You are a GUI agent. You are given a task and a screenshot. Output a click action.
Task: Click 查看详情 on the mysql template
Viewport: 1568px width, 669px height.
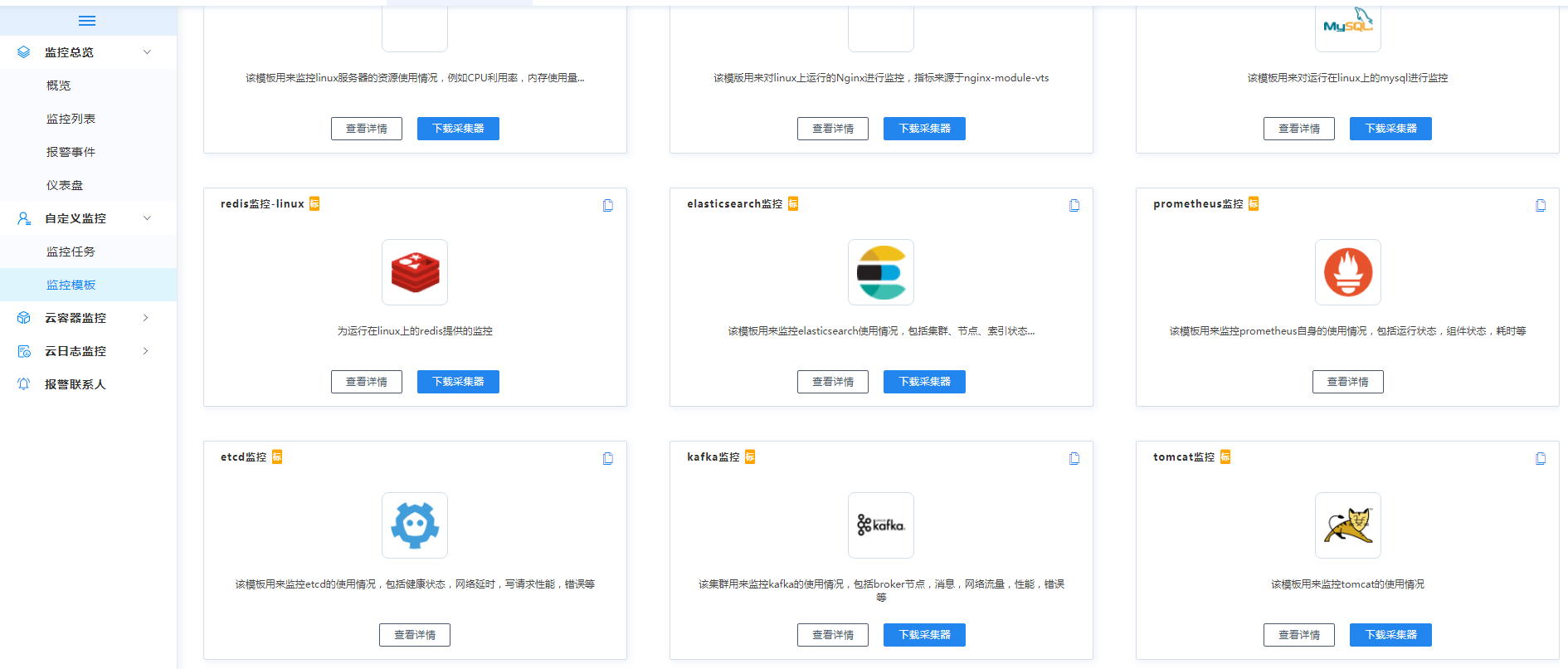(x=1299, y=129)
